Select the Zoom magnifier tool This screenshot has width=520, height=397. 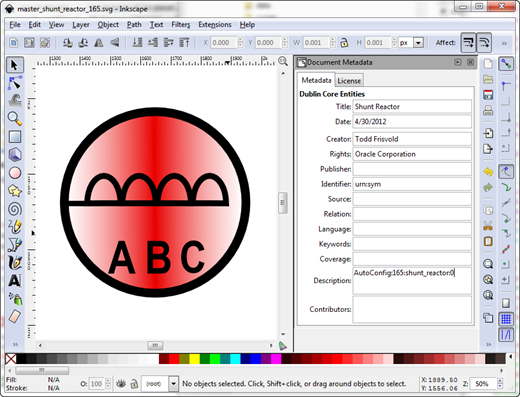(15, 118)
